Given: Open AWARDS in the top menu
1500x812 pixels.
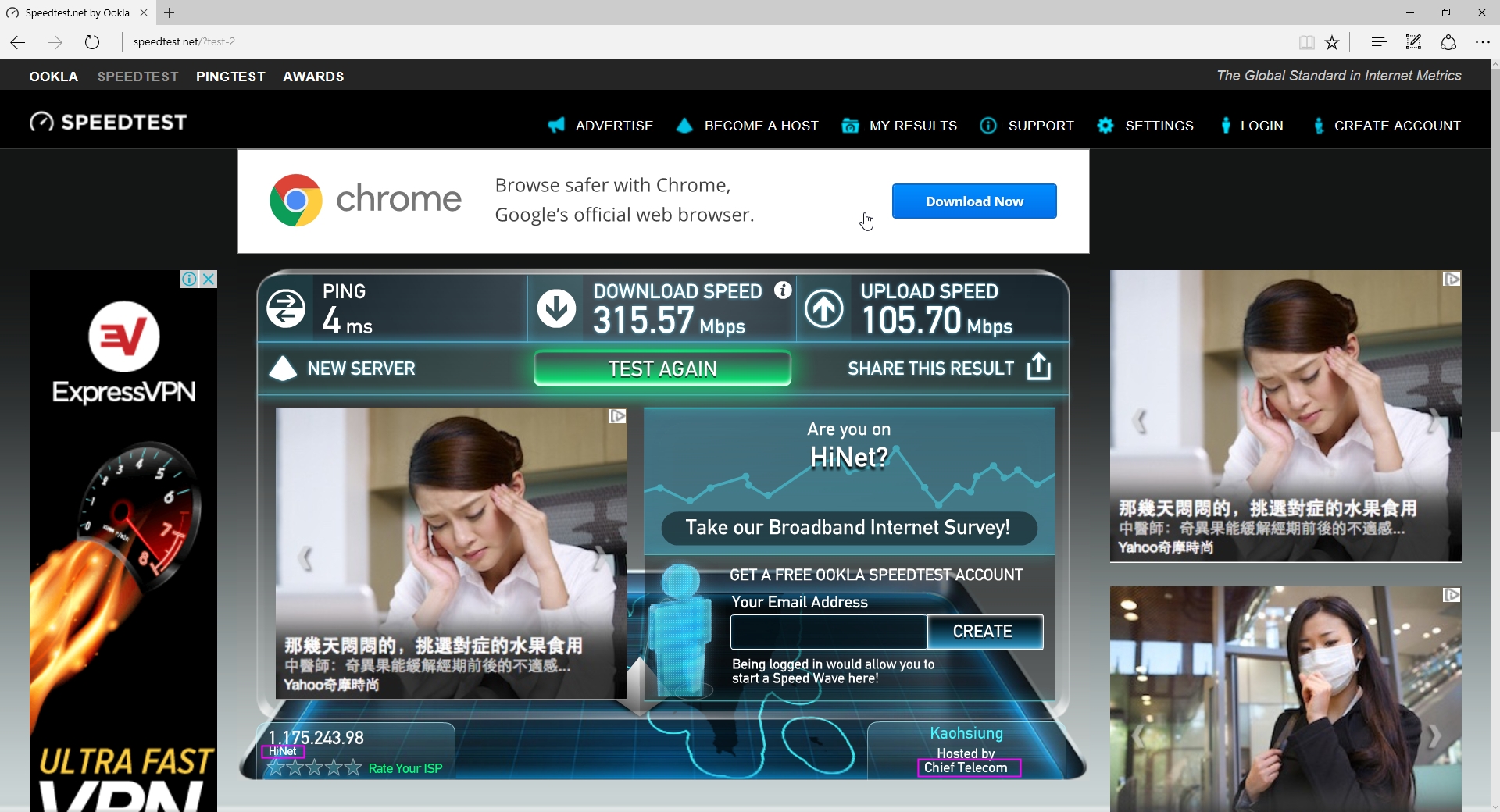Looking at the screenshot, I should [313, 77].
